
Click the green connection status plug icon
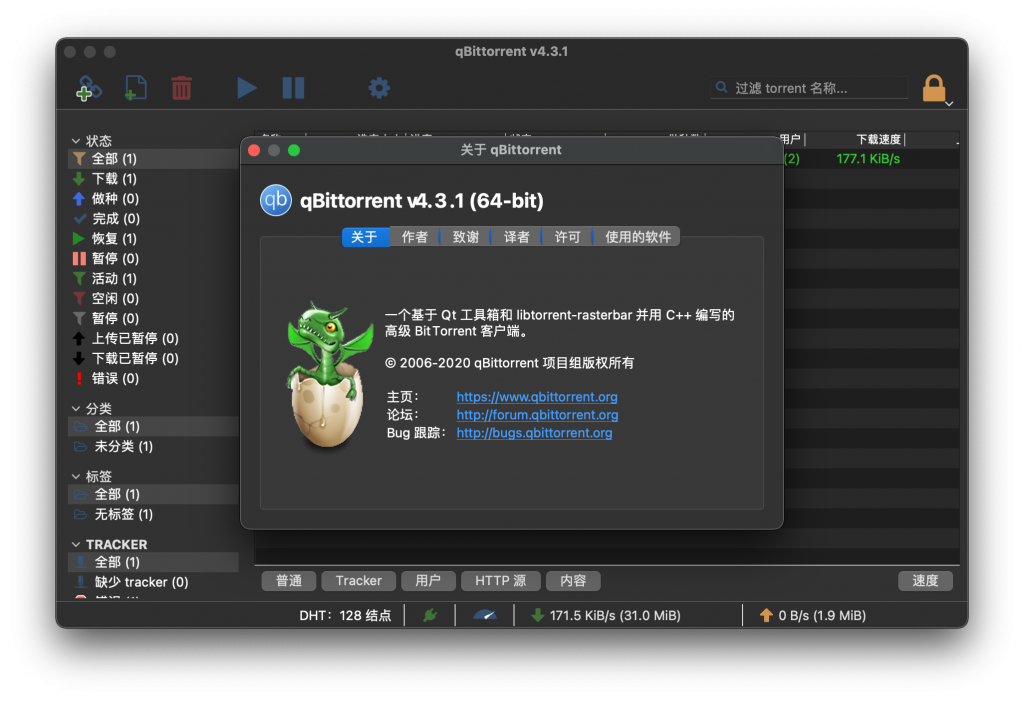(x=430, y=615)
